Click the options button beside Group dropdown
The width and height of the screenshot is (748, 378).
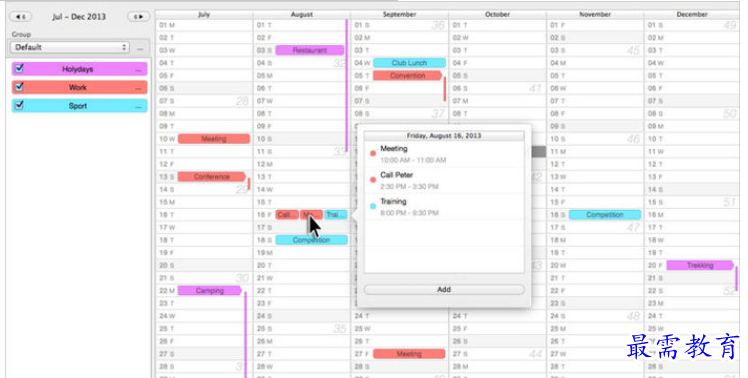pos(140,48)
